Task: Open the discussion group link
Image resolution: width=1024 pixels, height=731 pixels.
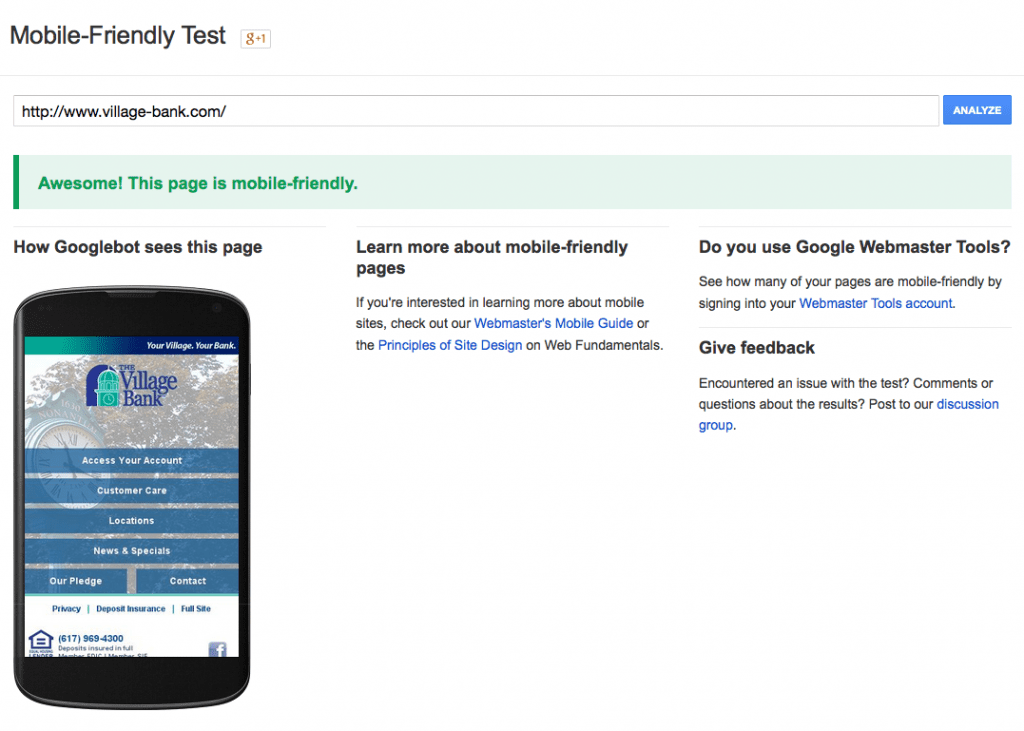Action: pos(848,414)
